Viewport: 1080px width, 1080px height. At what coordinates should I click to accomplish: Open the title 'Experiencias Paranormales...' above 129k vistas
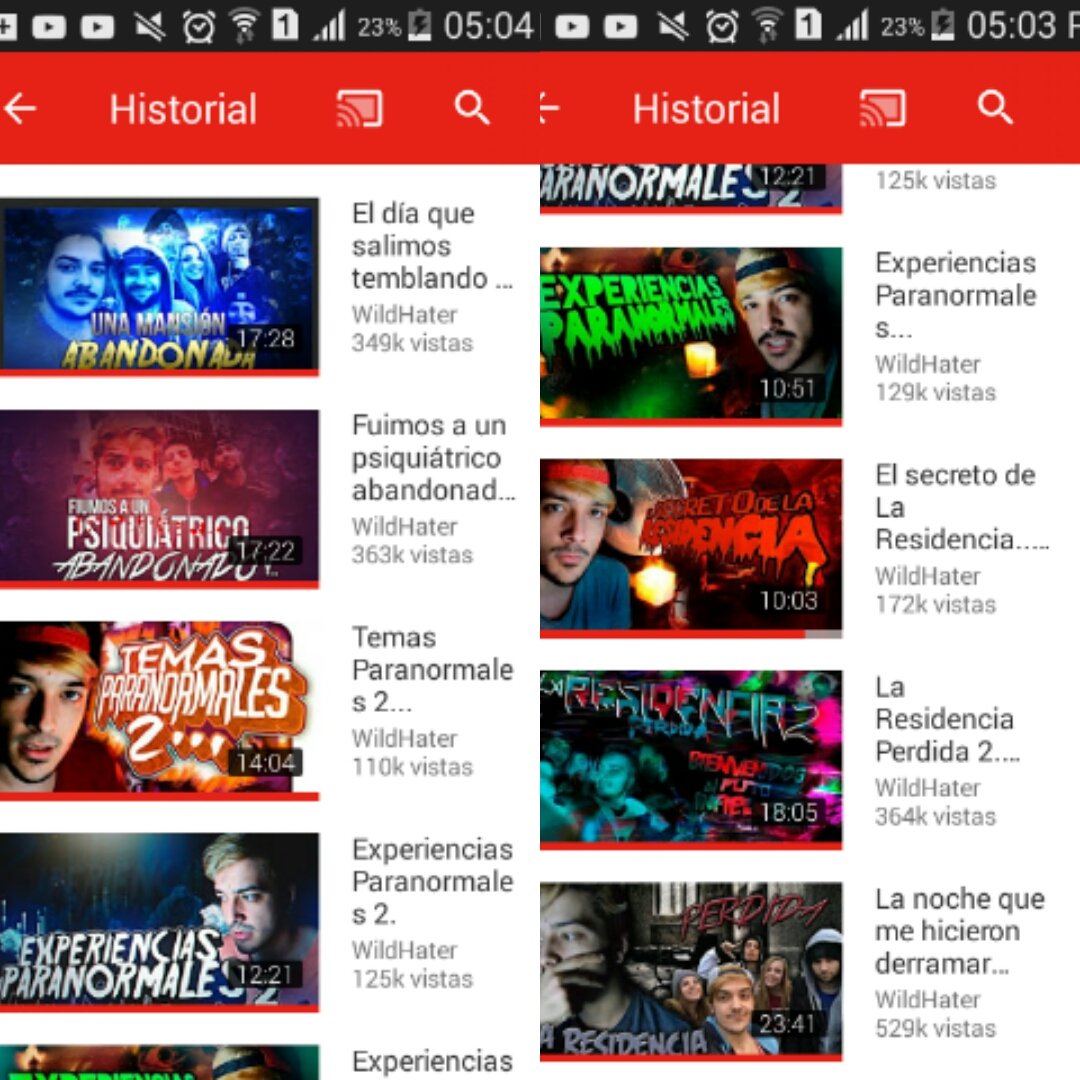[956, 296]
